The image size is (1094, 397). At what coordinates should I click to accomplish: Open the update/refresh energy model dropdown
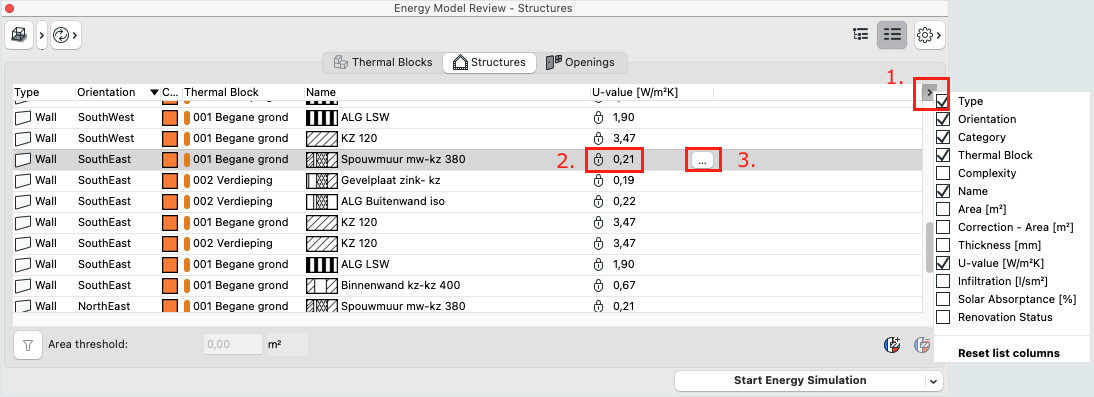(x=66, y=35)
